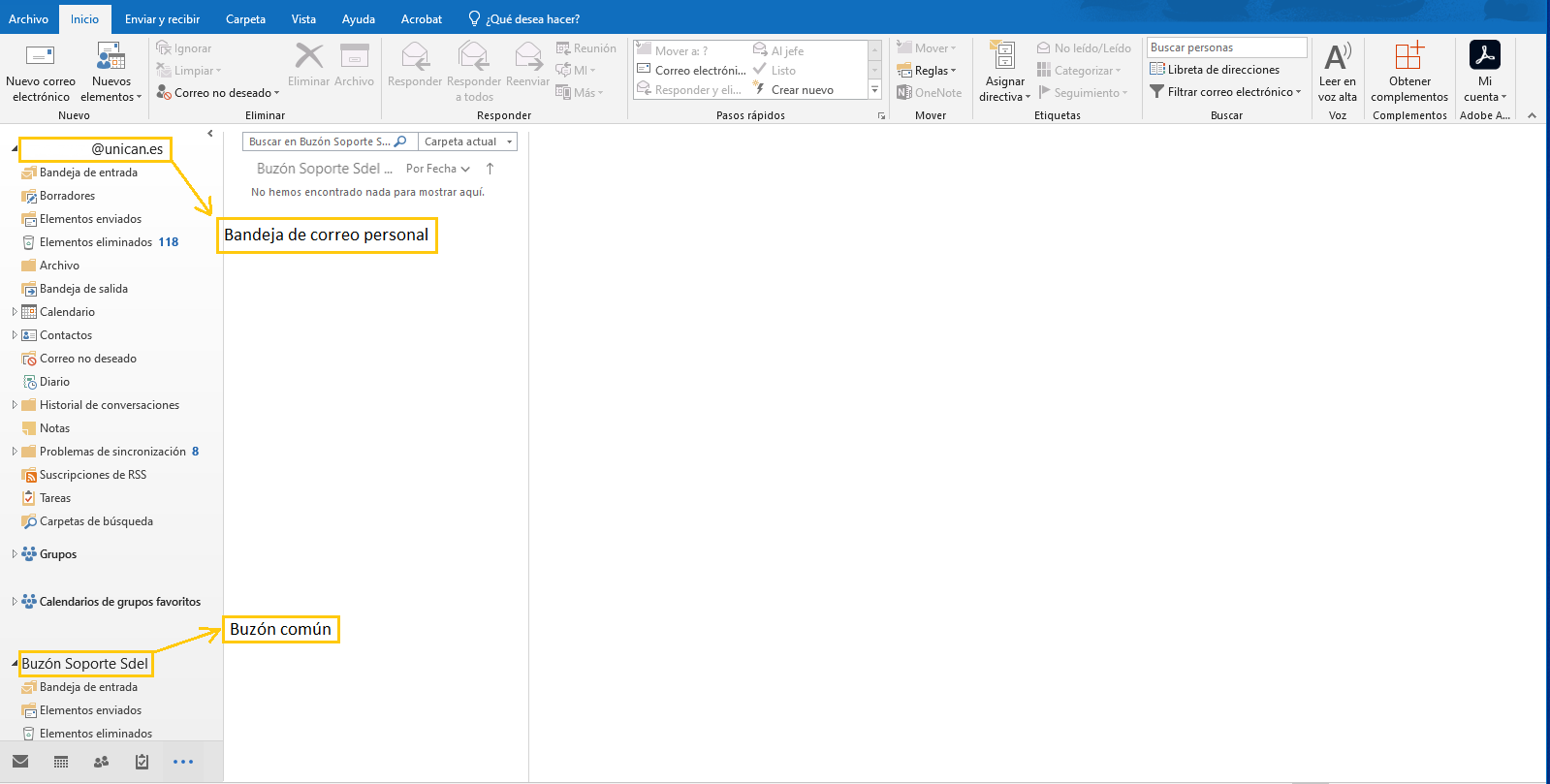The height and width of the screenshot is (784, 1550).
Task: Open Buzón Soporte Bandeja de entrada
Action: pos(88,687)
